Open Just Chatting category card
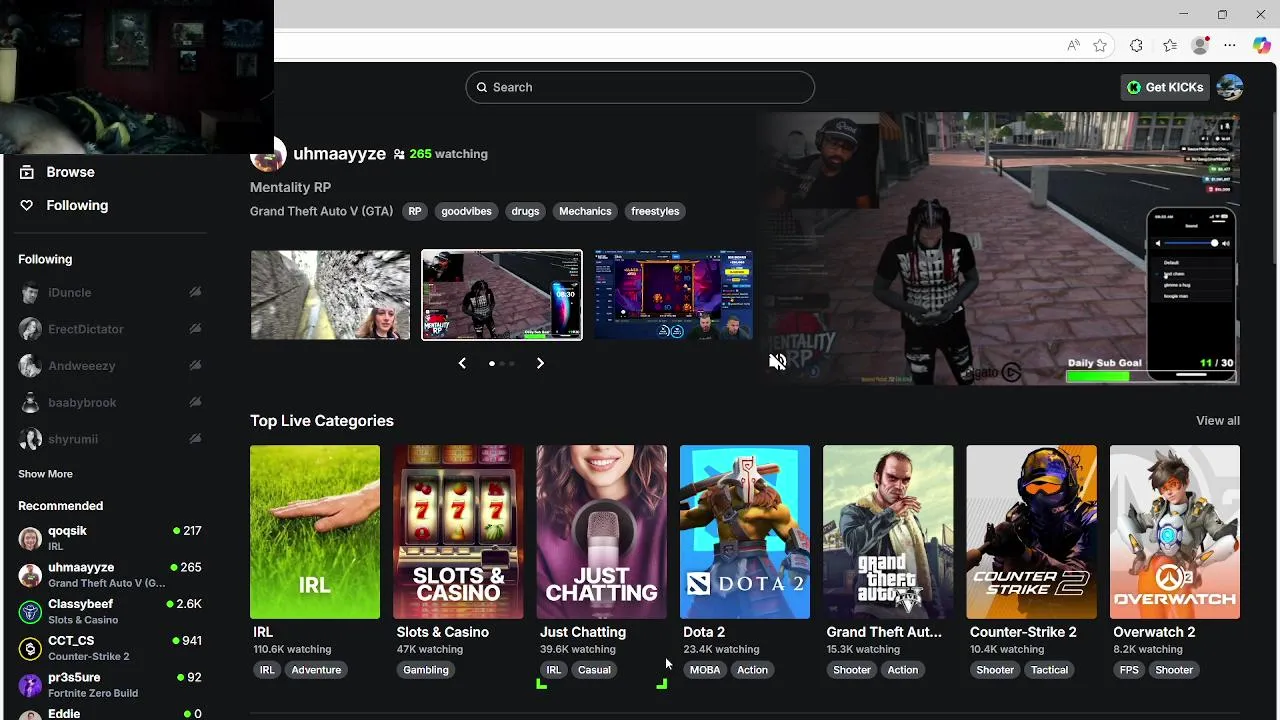The height and width of the screenshot is (720, 1280). coord(601,532)
